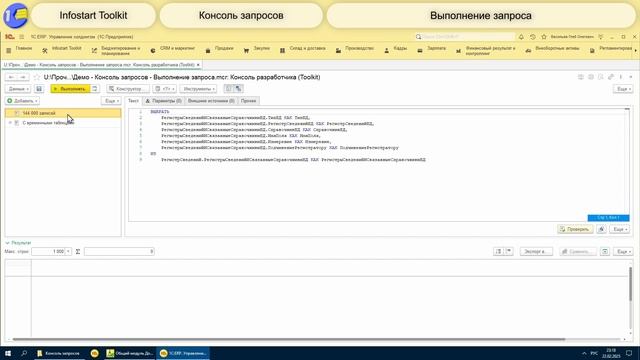
Task: Select the '144 000 записей' query row
Action: [x=63, y=113]
